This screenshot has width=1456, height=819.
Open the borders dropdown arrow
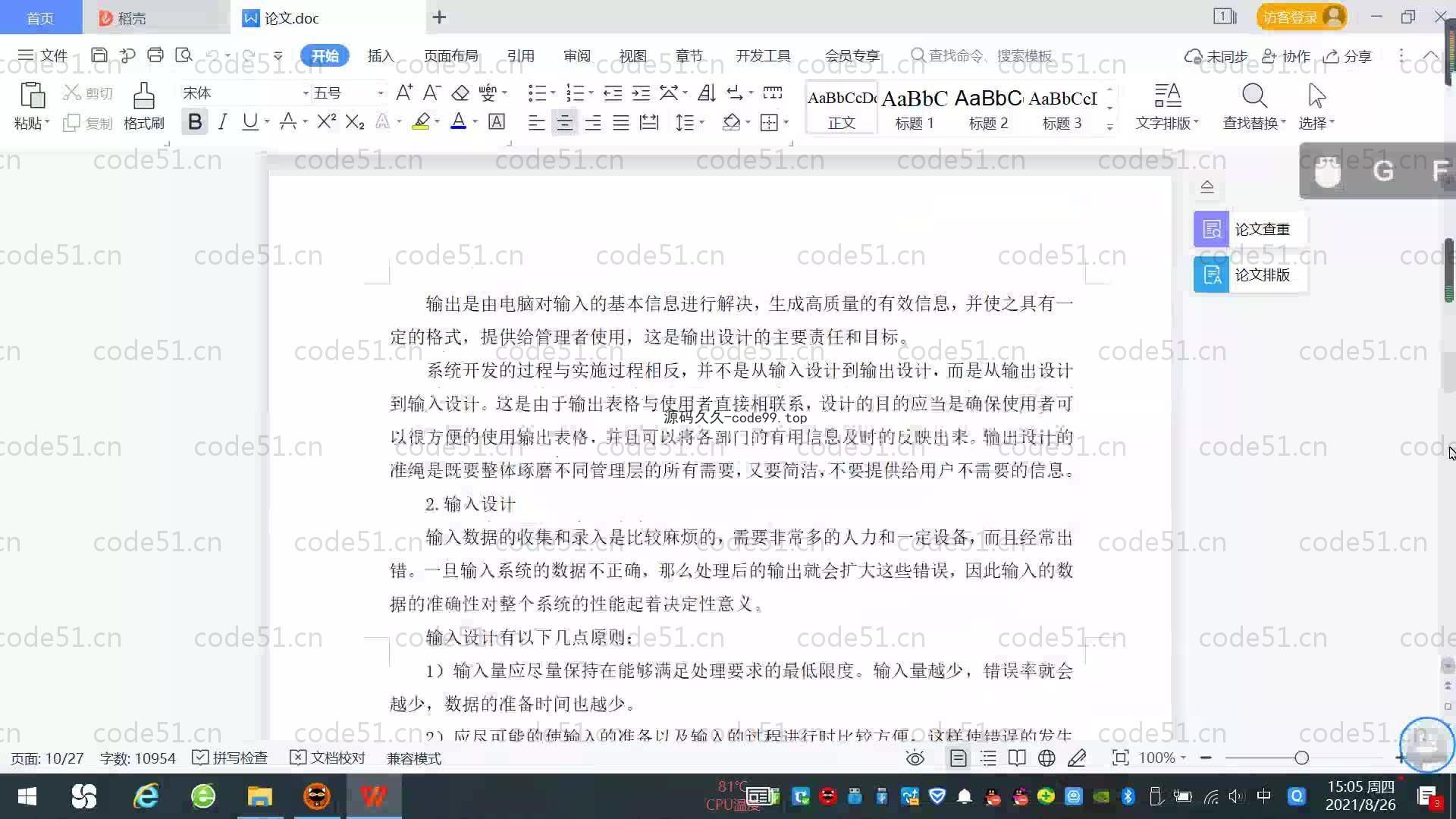pos(786,123)
